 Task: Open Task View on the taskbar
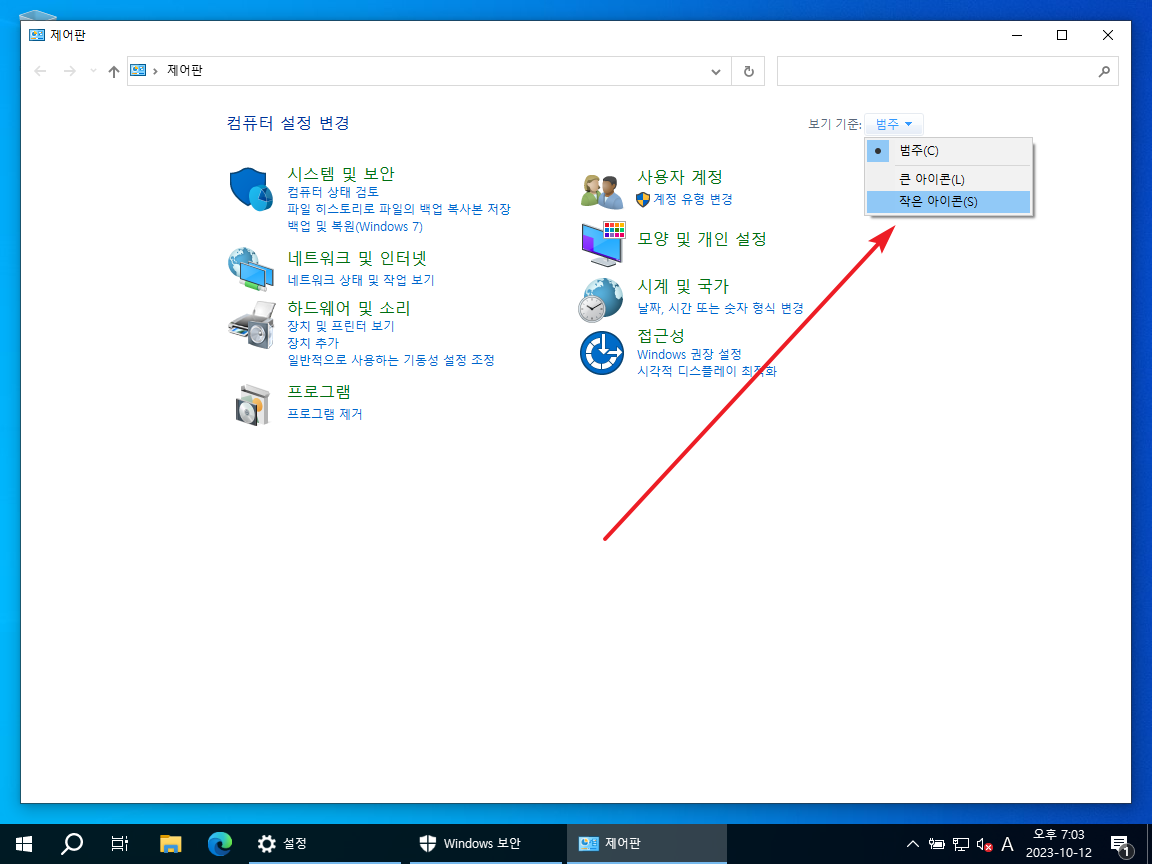coord(120,843)
